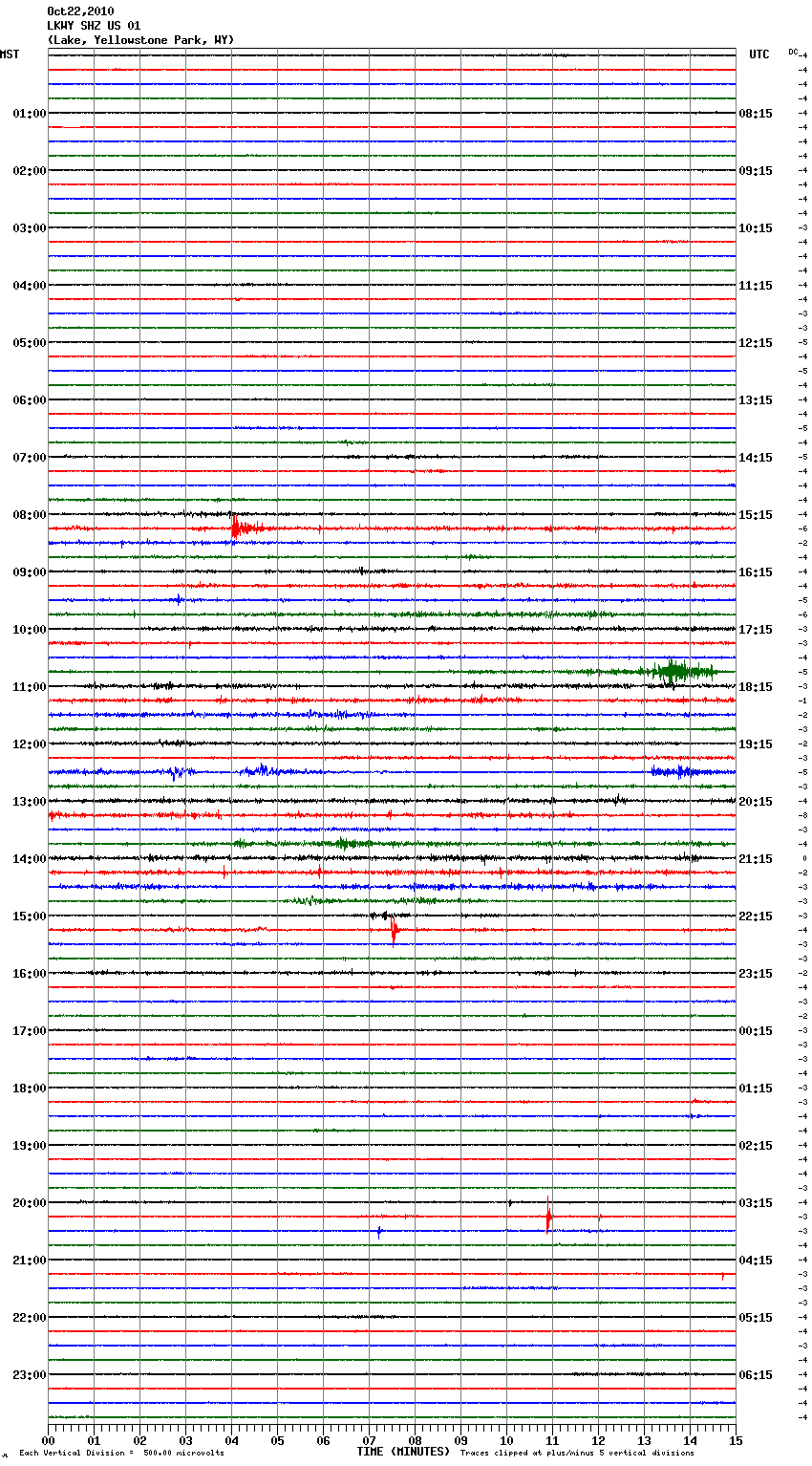Click the minute 08 tick label on bottom axis
Screen dimensions: 812x1466
tap(415, 1440)
